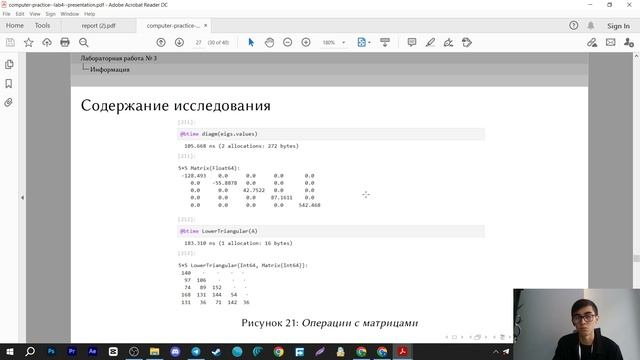Screen dimensions: 640x360
Task: Click the Sign In button
Action: pyautogui.click(x=618, y=26)
